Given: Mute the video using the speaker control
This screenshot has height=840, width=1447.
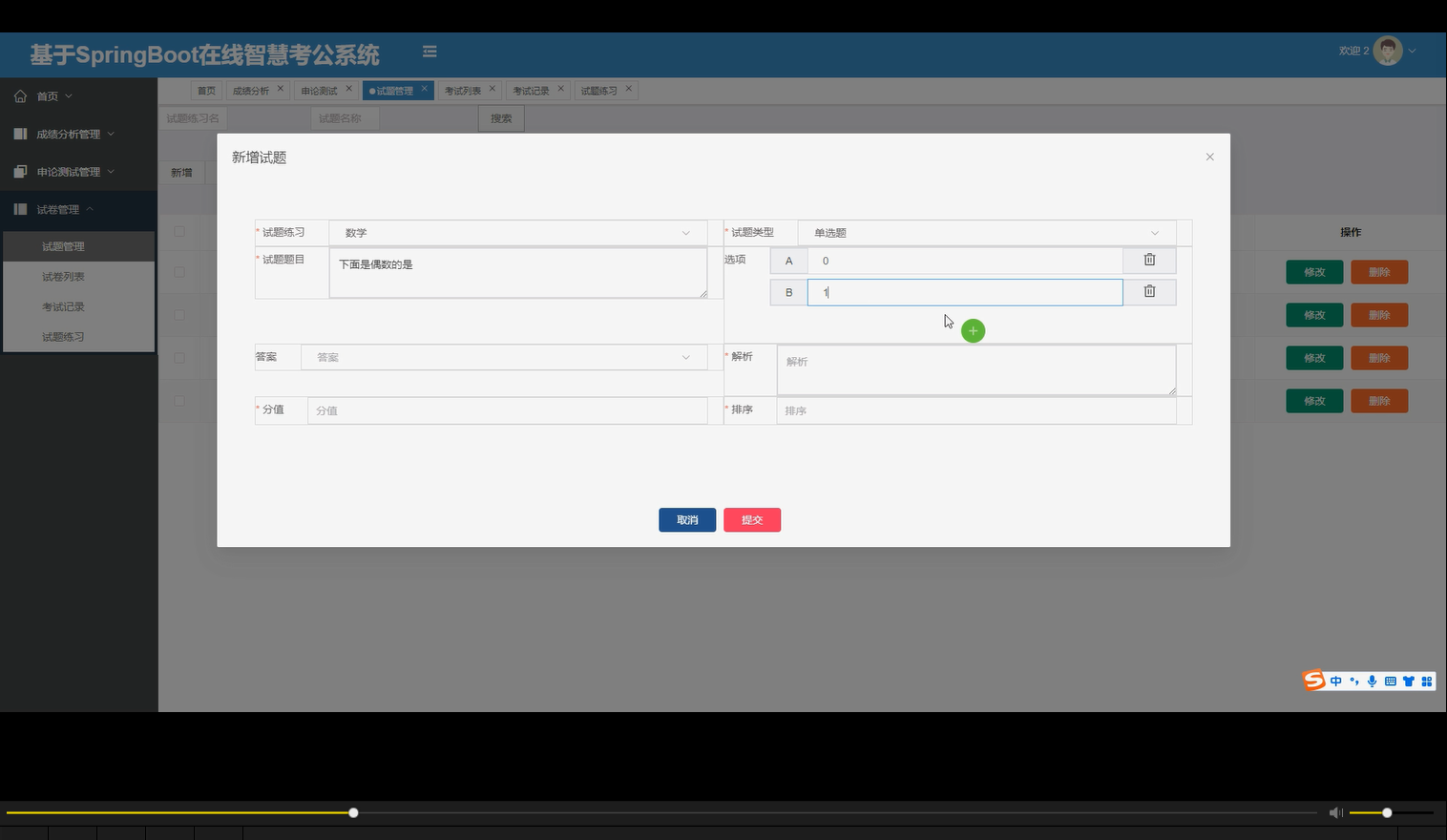Looking at the screenshot, I should click(x=1335, y=812).
